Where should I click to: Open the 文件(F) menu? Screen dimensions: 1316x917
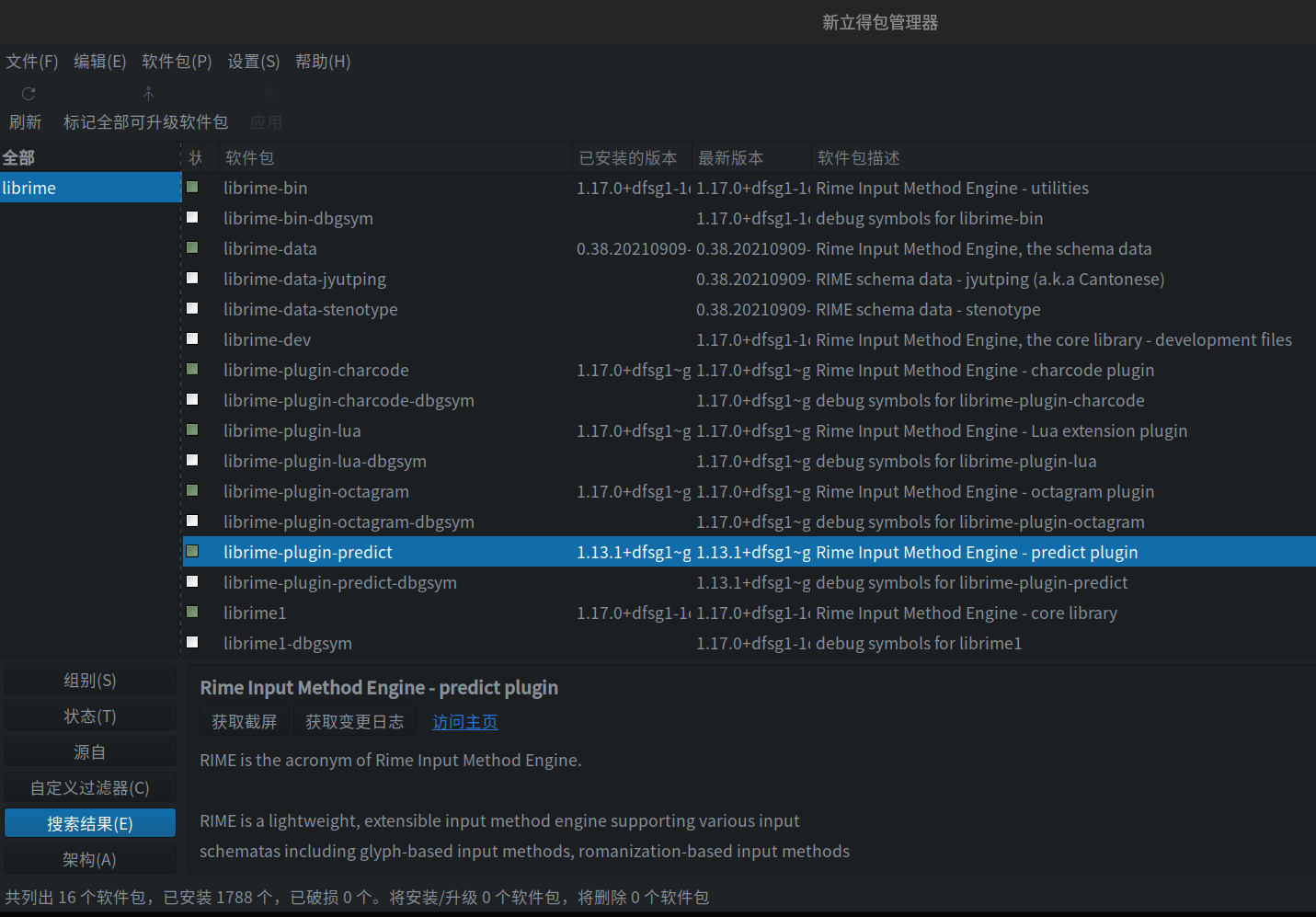click(x=32, y=62)
